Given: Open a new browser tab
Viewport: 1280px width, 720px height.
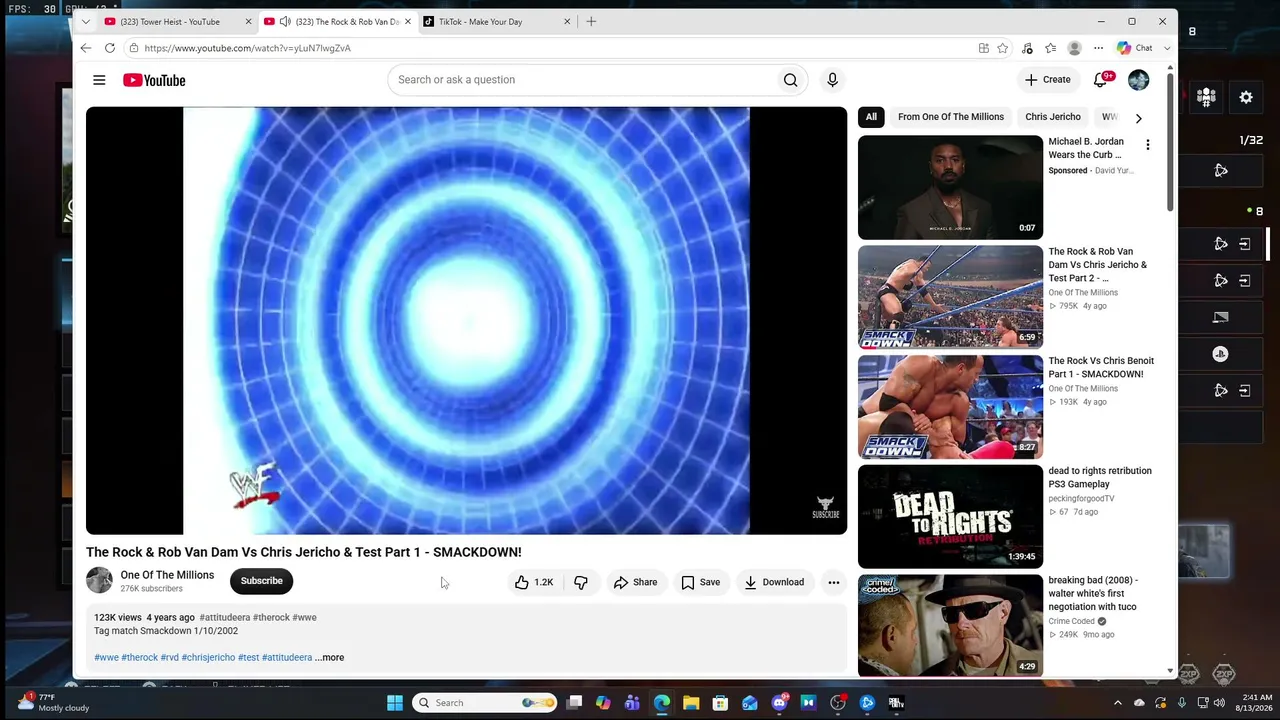Looking at the screenshot, I should tap(591, 21).
